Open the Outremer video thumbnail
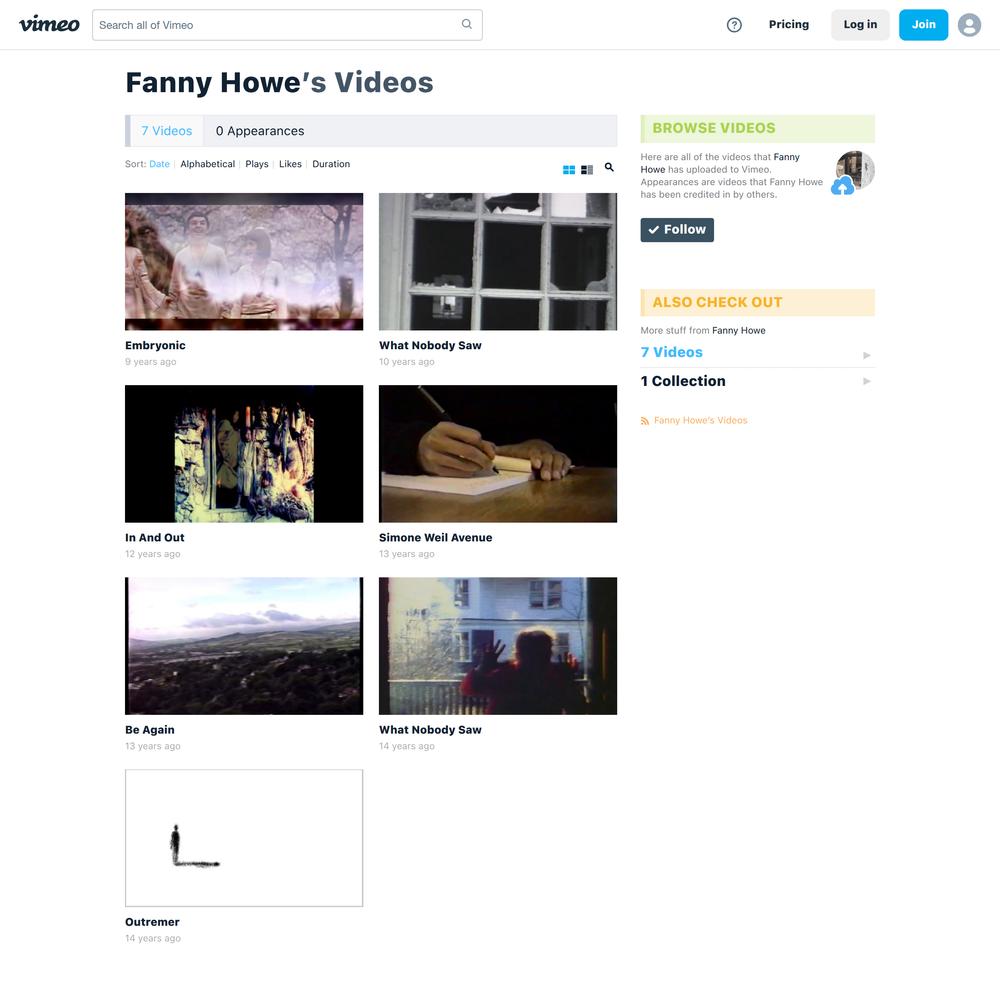The image size is (1000, 1000). 244,838
